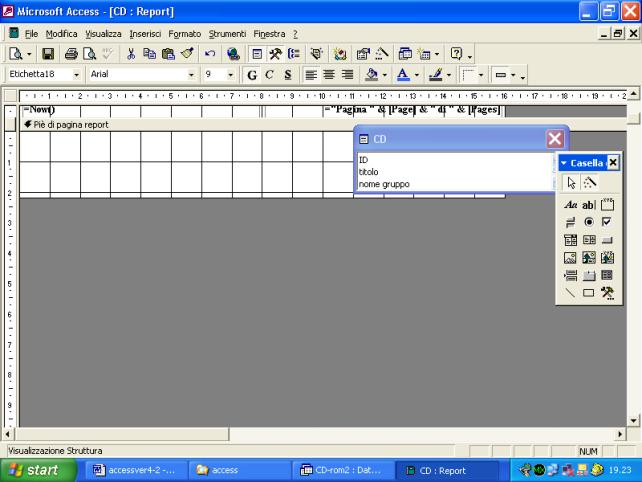Select the Text Box (ab|) tool
The height and width of the screenshot is (482, 642).
click(x=588, y=204)
